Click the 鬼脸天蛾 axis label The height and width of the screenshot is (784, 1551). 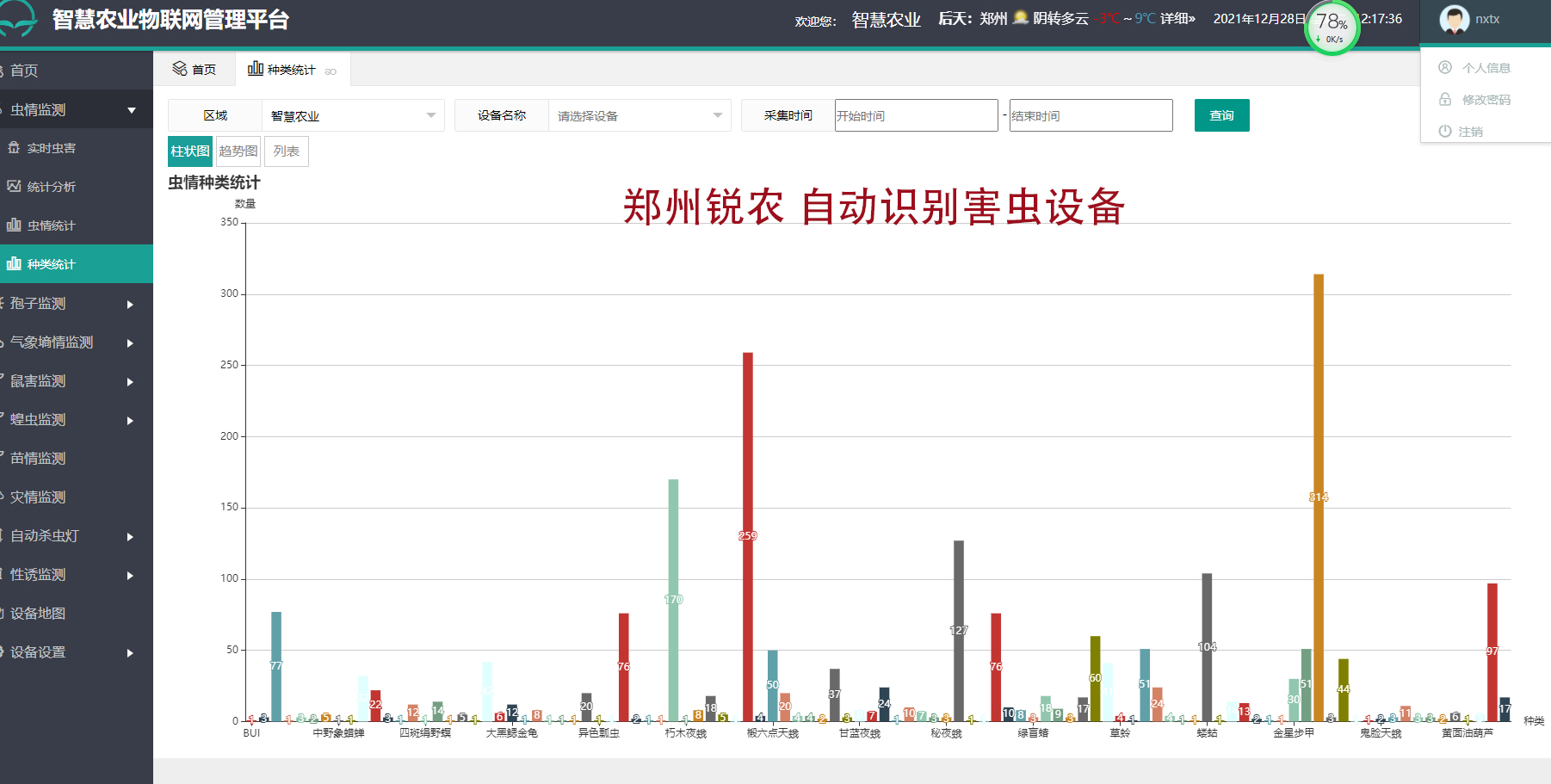[x=1381, y=733]
